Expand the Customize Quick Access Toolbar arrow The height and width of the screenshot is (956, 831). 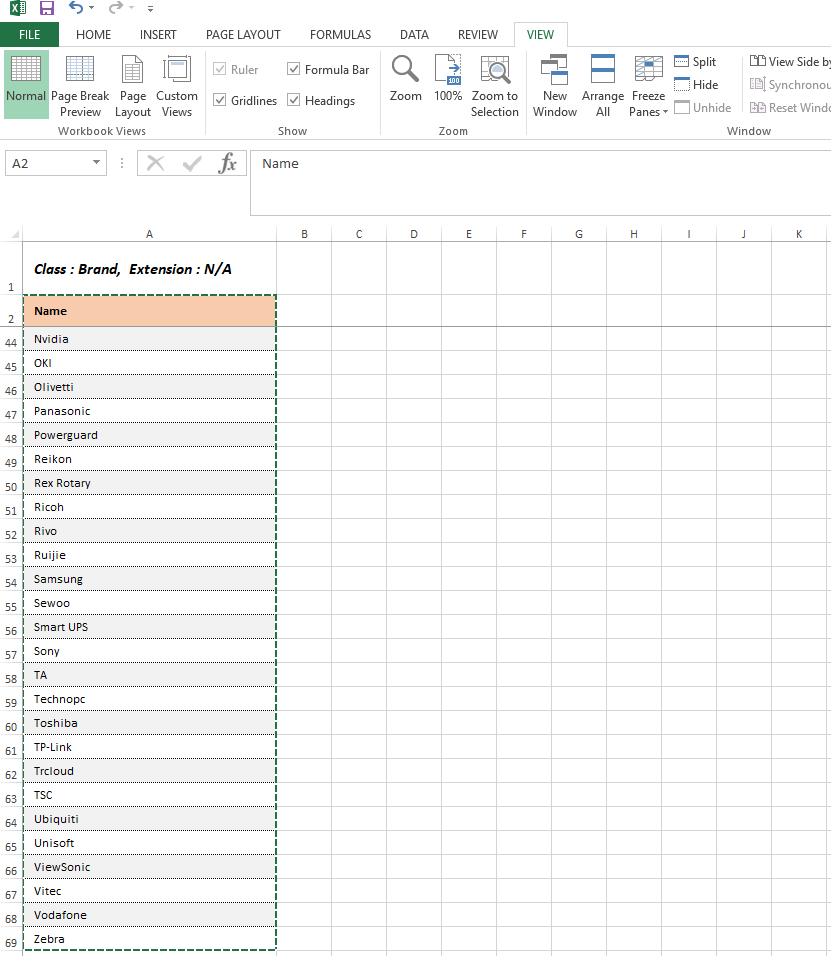[150, 9]
